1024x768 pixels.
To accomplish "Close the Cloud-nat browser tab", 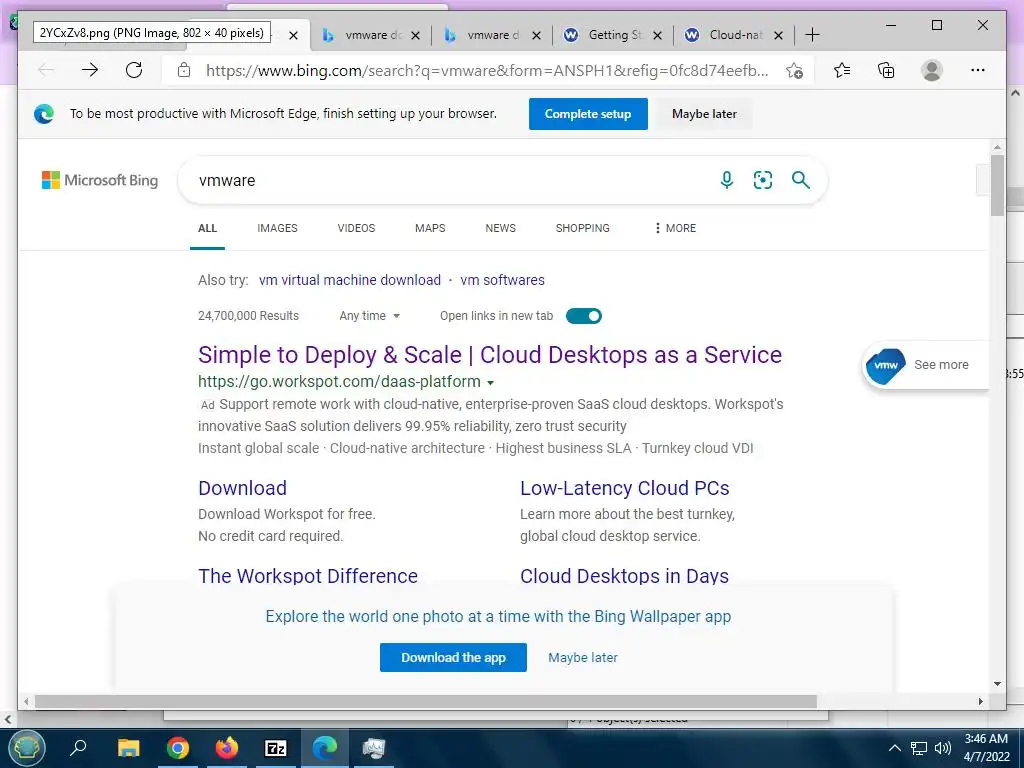I will click(778, 35).
